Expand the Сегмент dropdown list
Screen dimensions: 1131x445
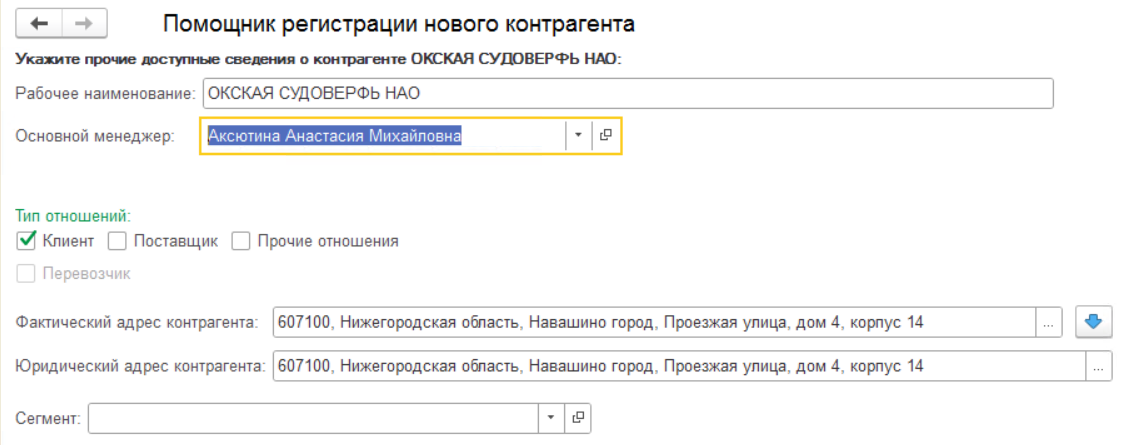point(552,418)
